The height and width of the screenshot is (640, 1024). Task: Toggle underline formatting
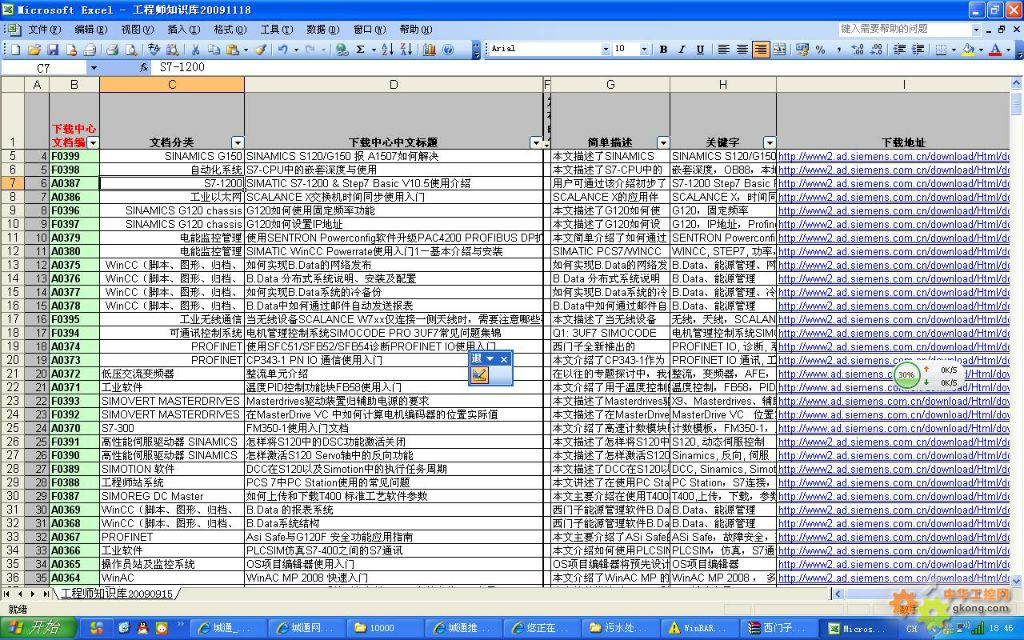699,49
